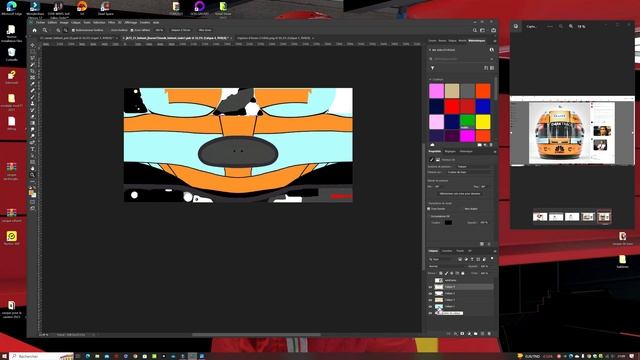Collapse the Couleurs section in library
This screenshot has height=360, width=640.
(x=430, y=80)
